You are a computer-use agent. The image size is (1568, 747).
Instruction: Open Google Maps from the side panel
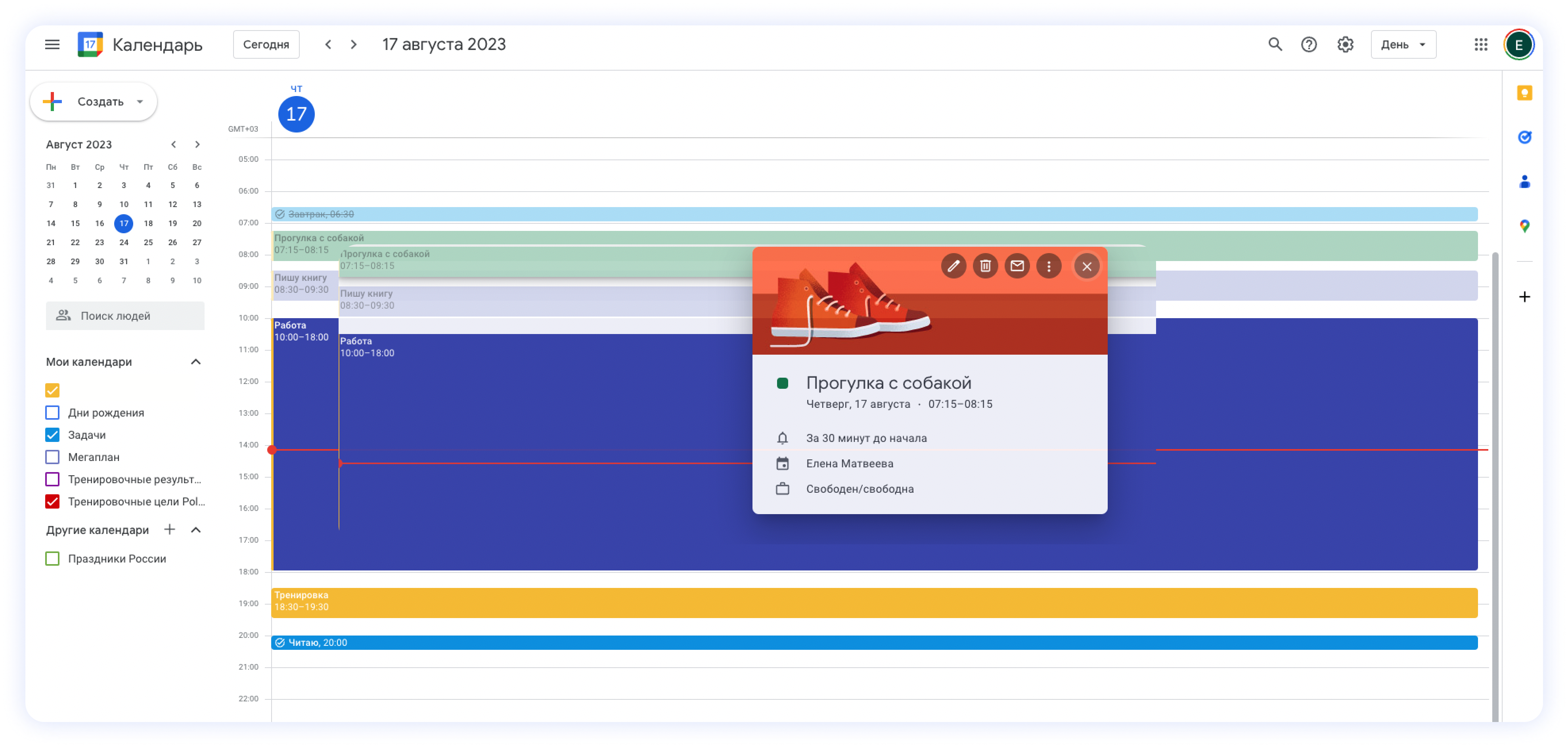coord(1524,226)
